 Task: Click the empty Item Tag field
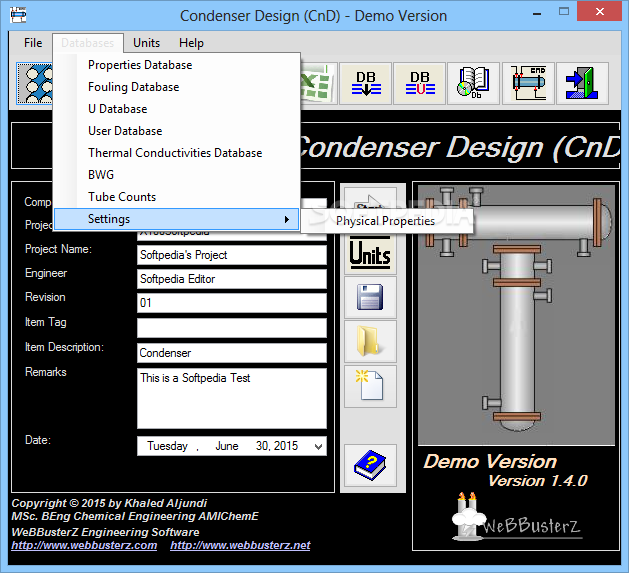(x=232, y=328)
